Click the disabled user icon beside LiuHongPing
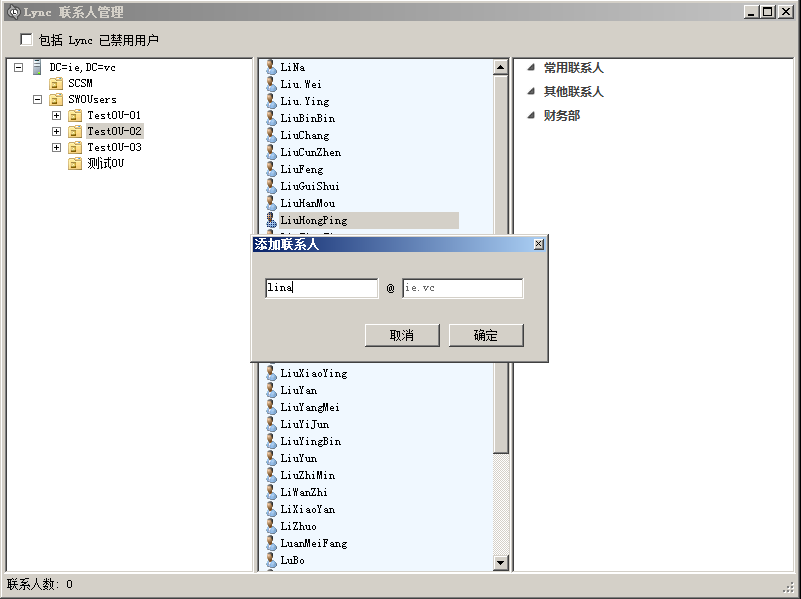Image resolution: width=801 pixels, height=599 pixels. coord(271,220)
